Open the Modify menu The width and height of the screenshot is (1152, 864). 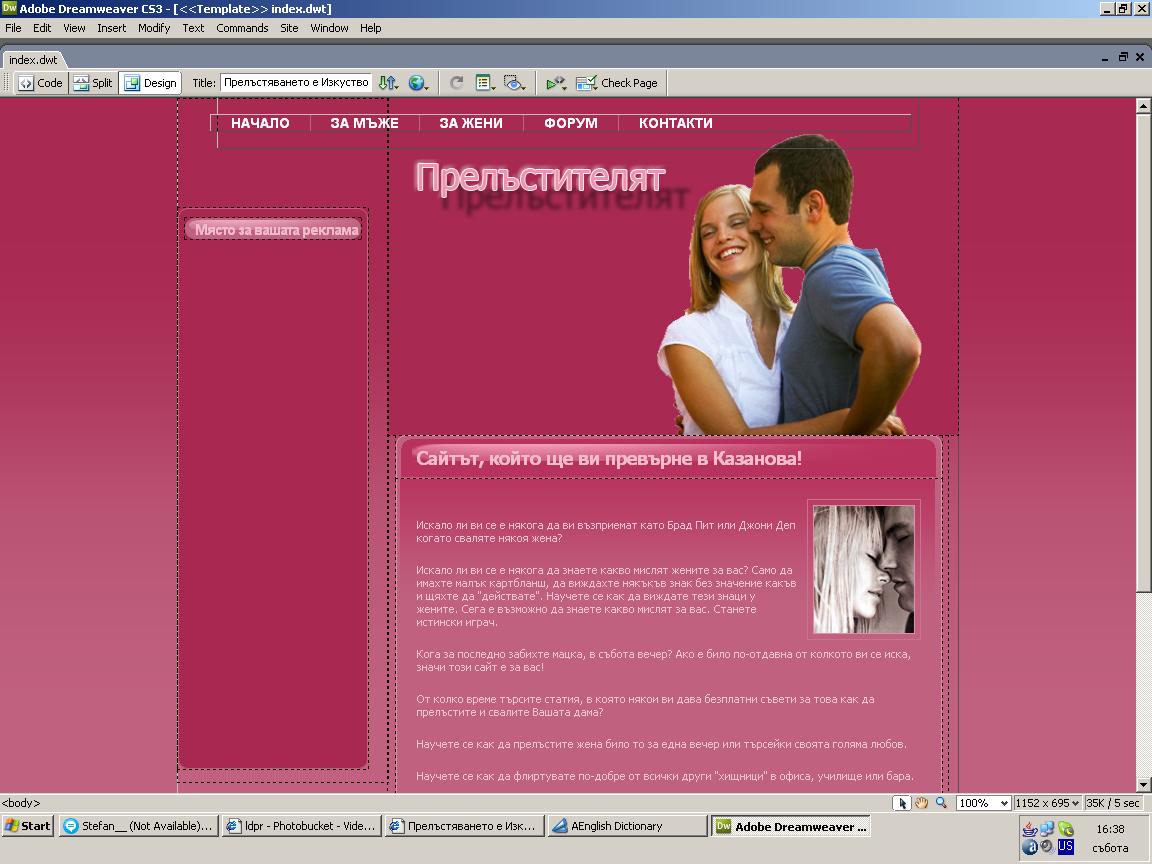point(154,28)
